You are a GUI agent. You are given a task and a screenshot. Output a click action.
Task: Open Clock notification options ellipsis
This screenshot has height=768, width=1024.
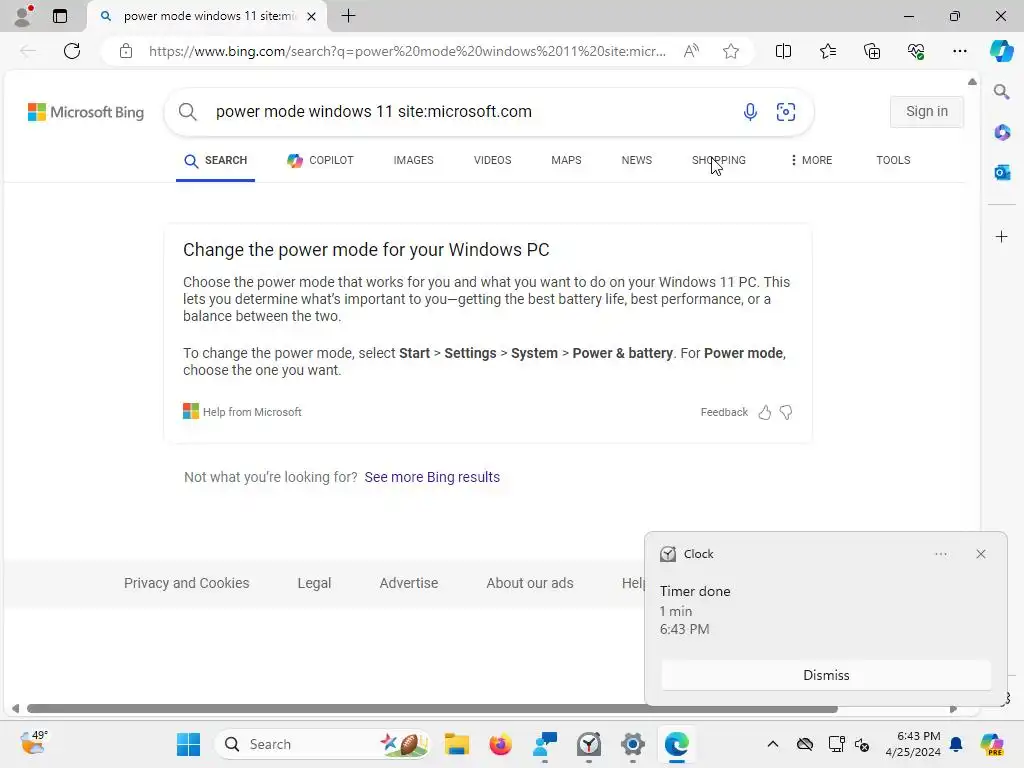(940, 554)
